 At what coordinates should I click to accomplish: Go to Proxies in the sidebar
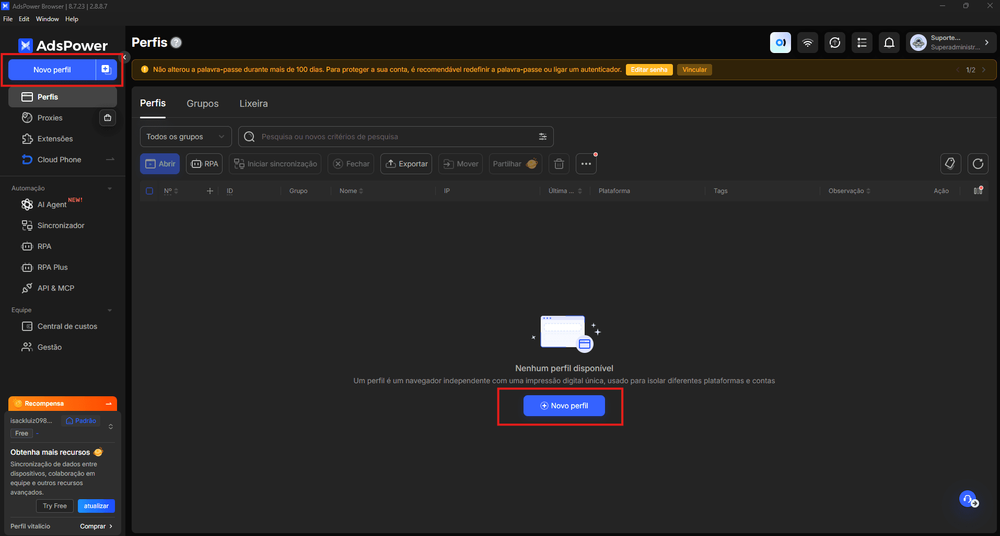pos(50,118)
